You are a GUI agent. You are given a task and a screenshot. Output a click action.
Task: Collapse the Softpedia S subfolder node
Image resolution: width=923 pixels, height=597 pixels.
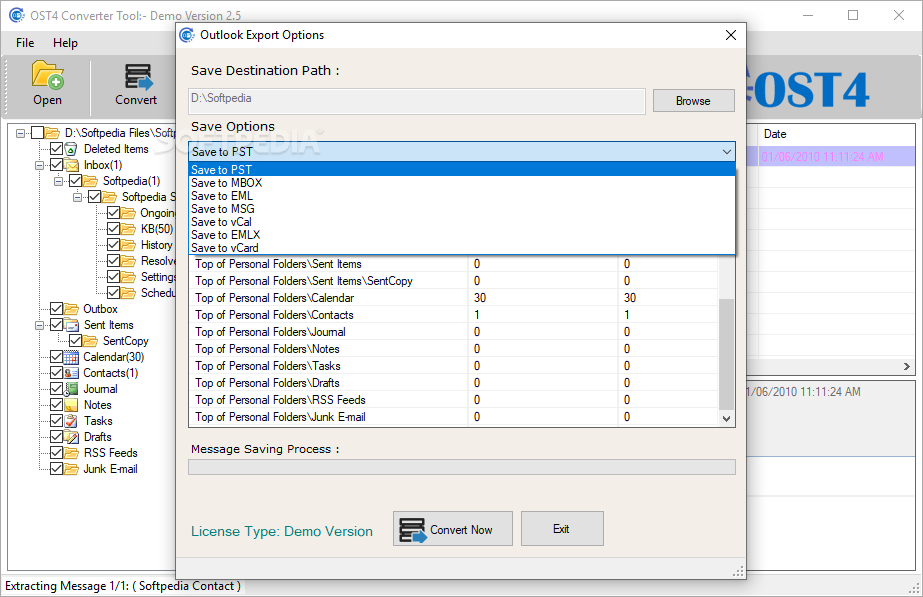(77, 197)
